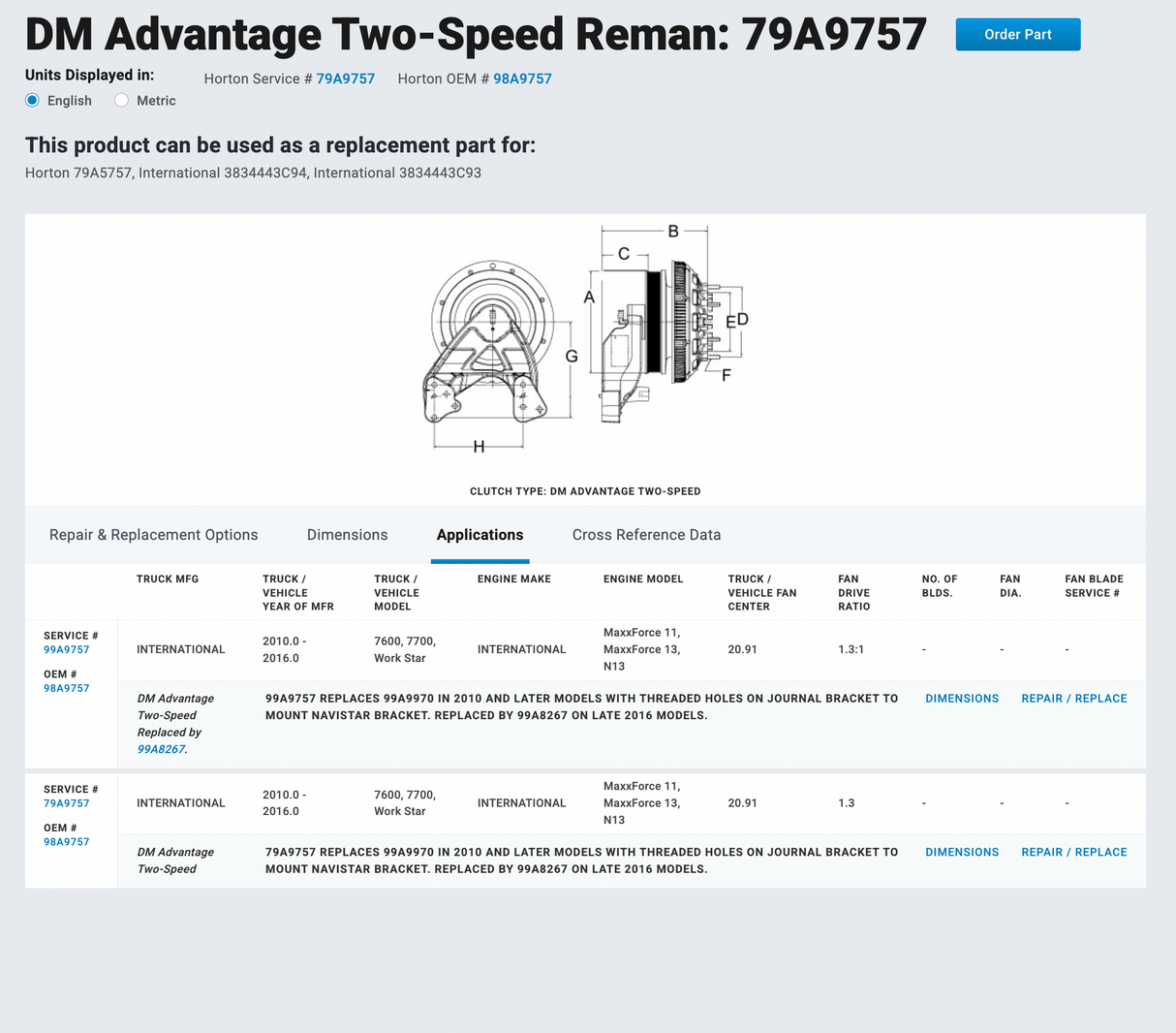
Task: Click REPAIR / REPLACE for 79A9757 row
Action: (x=1073, y=853)
